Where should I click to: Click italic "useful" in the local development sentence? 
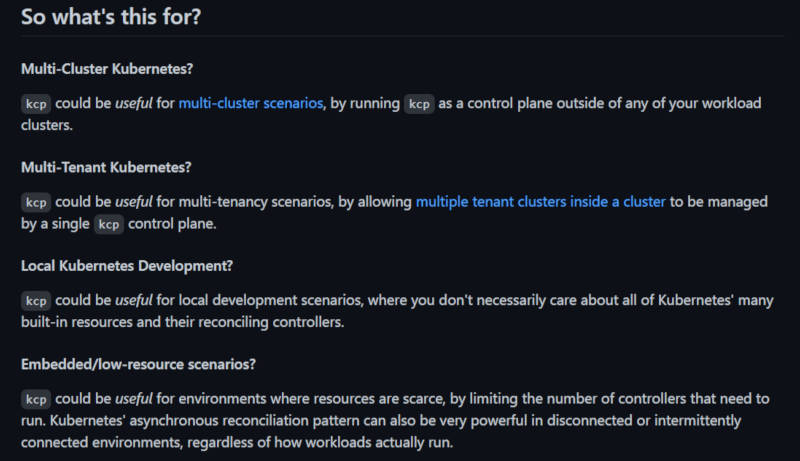point(134,300)
